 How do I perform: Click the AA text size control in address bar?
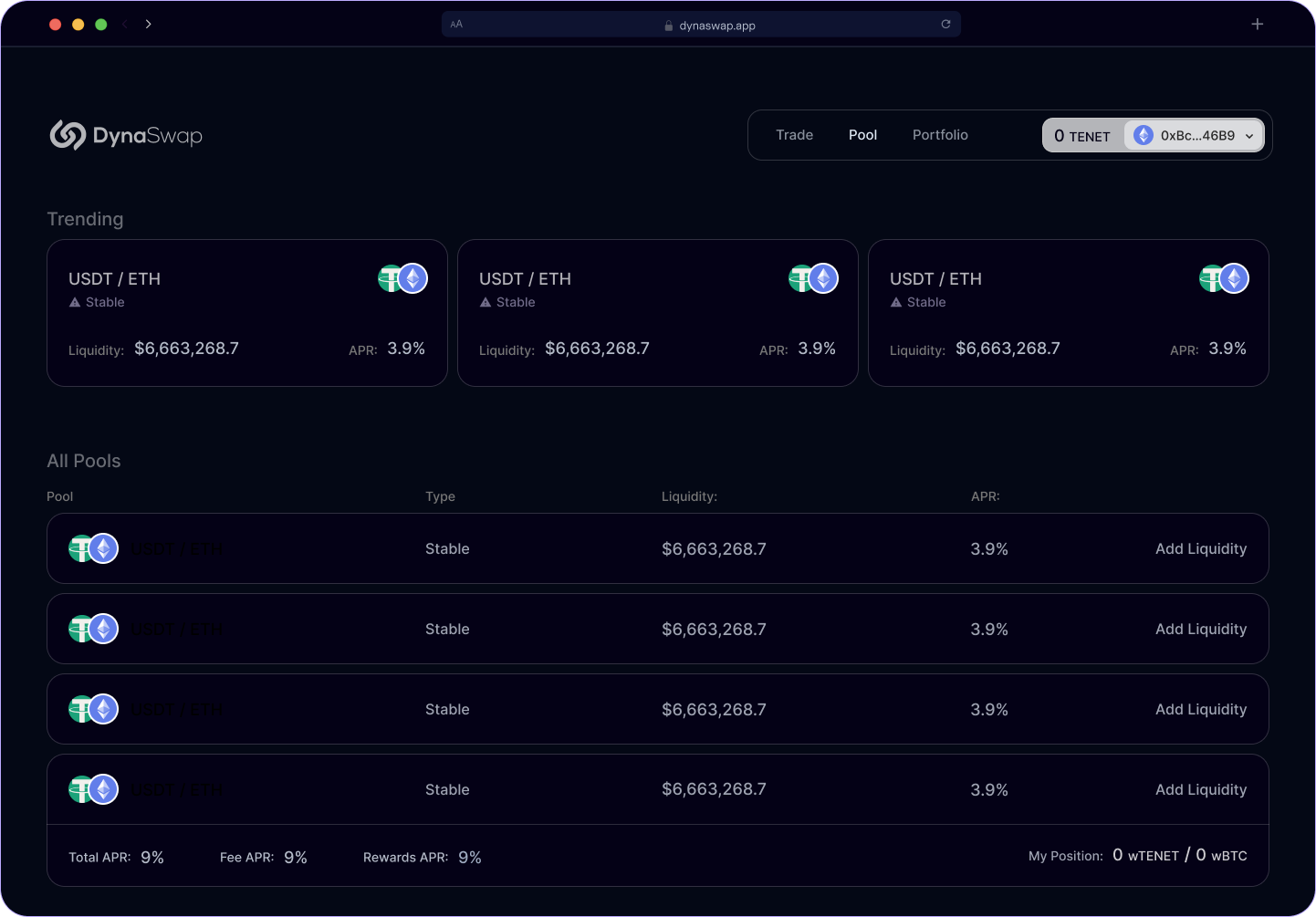pyautogui.click(x=456, y=25)
